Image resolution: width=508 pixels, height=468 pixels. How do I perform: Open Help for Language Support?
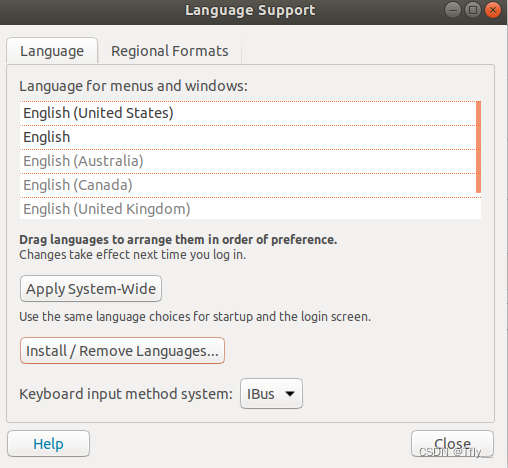pos(48,444)
